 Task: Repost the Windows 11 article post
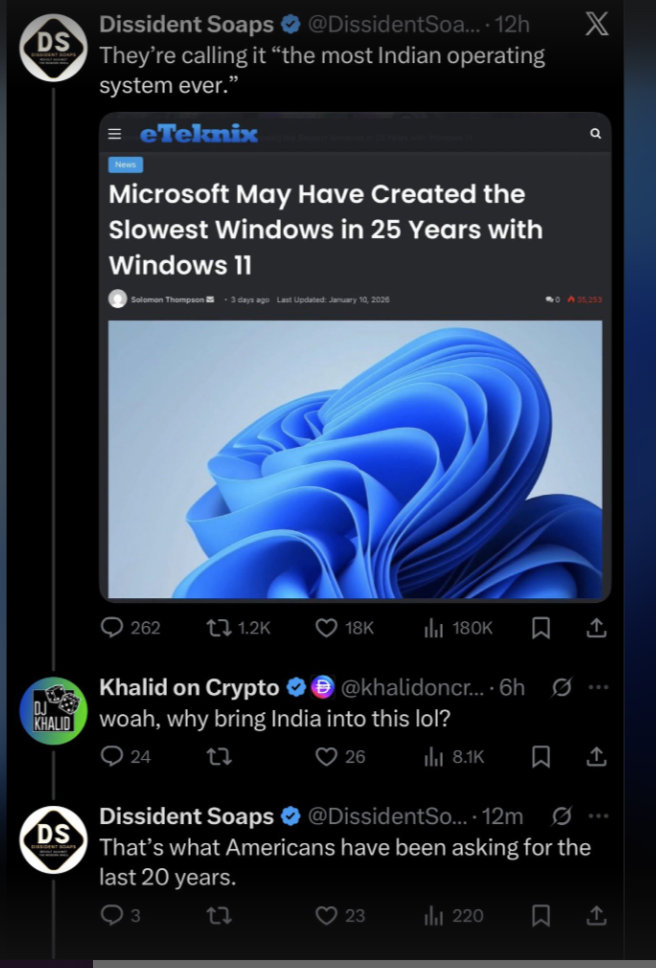click(218, 627)
